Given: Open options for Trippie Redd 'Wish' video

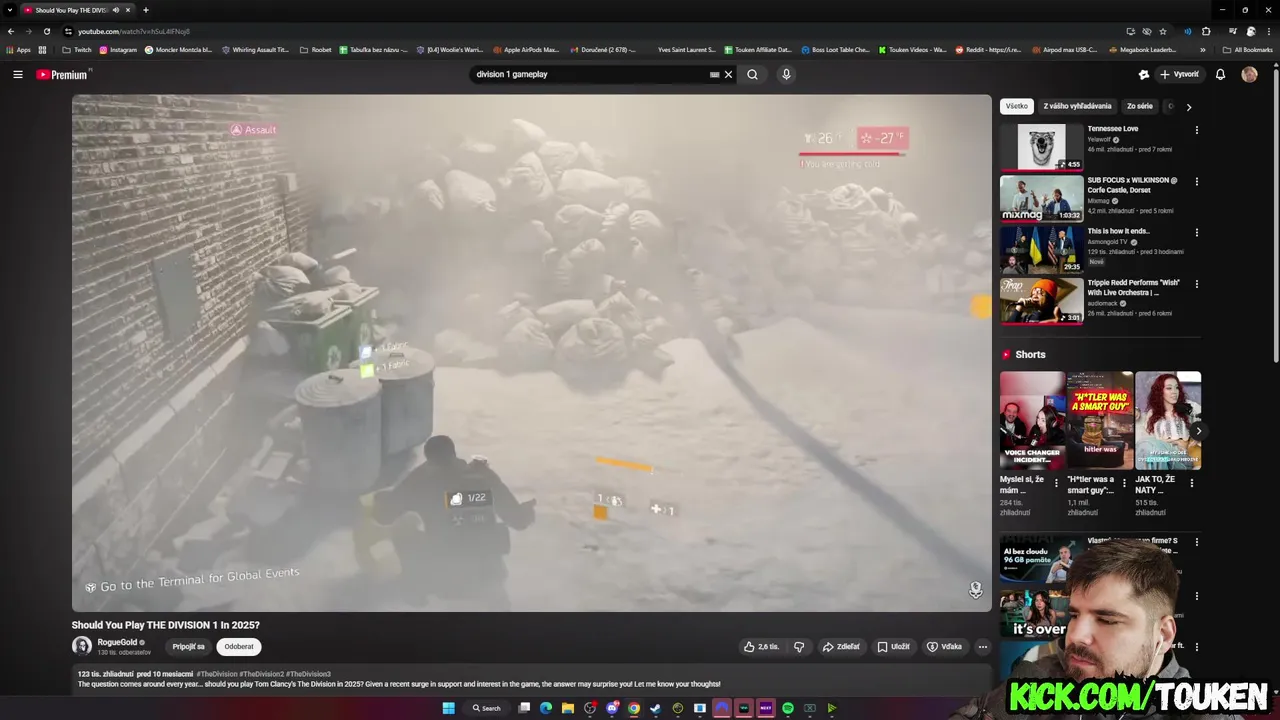Looking at the screenshot, I should 1196,283.
